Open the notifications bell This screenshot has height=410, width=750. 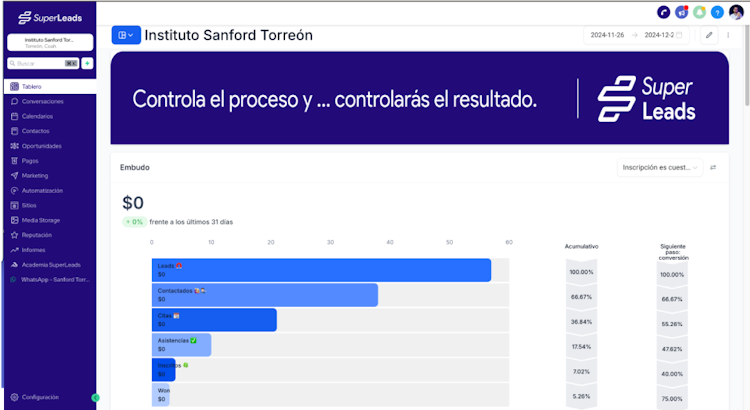tap(699, 12)
